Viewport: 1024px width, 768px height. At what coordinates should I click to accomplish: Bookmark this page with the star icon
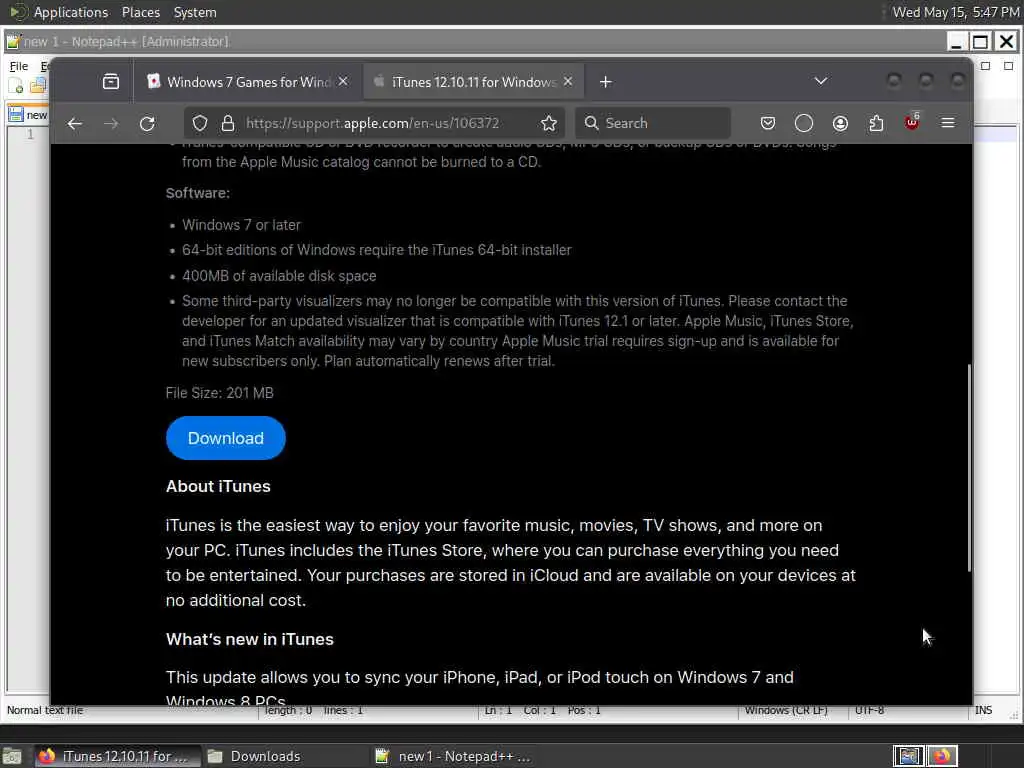tap(549, 123)
